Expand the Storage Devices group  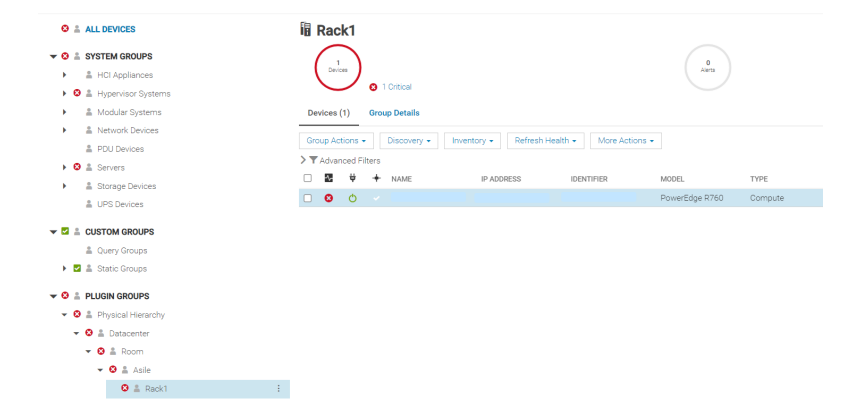coord(64,185)
